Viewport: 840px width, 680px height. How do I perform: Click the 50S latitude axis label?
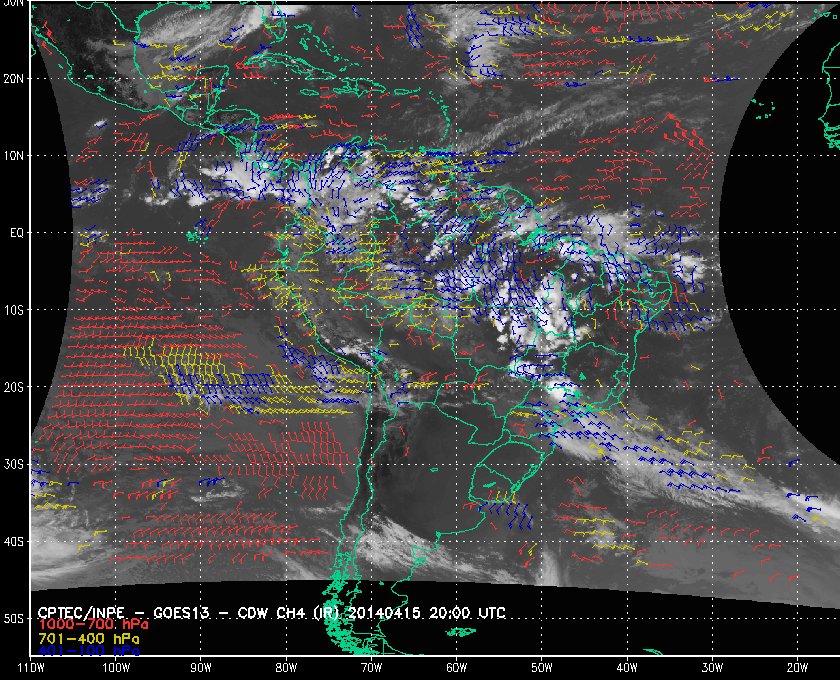13,618
